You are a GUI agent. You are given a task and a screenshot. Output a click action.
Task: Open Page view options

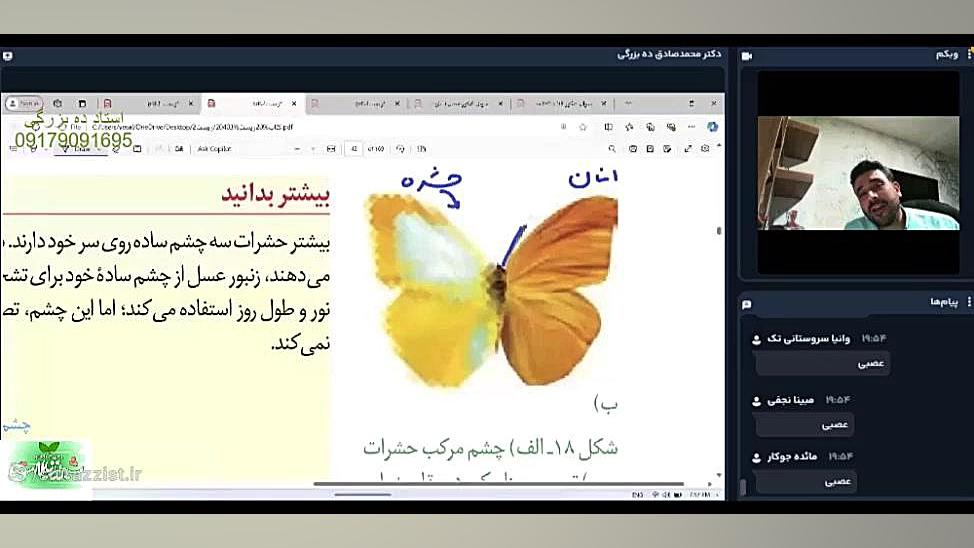coord(422,149)
